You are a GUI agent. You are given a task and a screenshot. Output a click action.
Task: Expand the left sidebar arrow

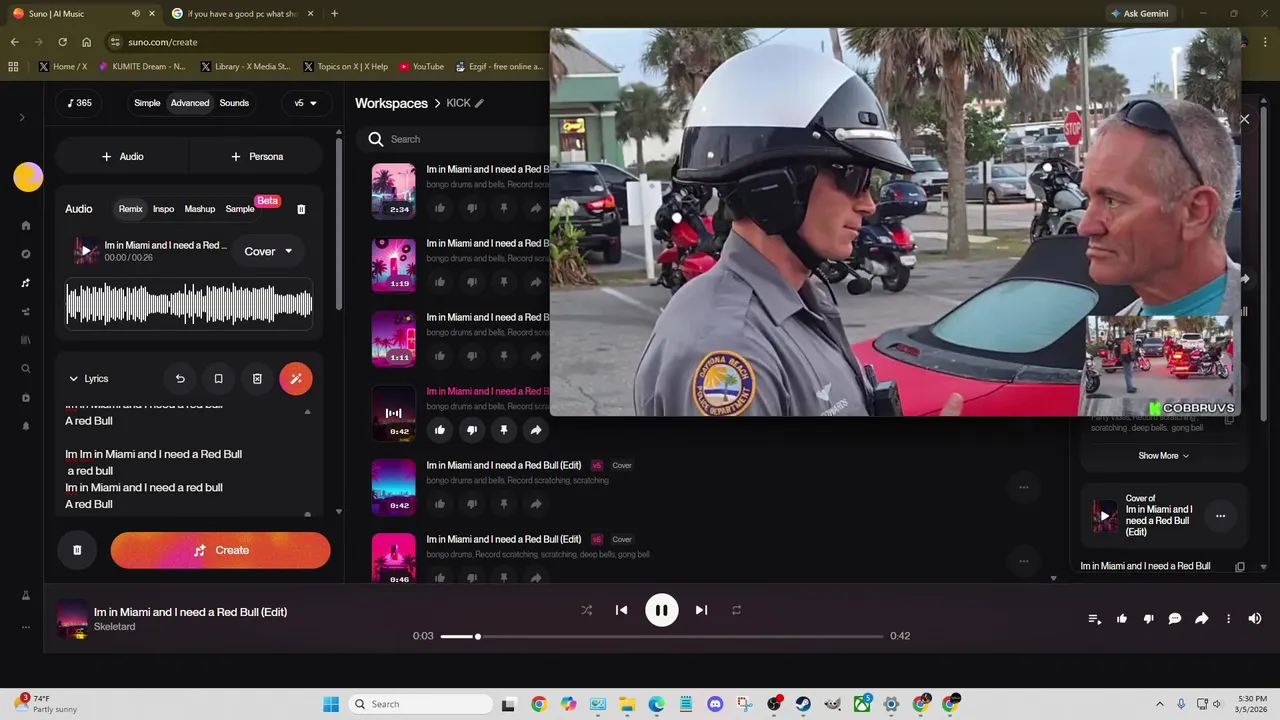pyautogui.click(x=22, y=118)
